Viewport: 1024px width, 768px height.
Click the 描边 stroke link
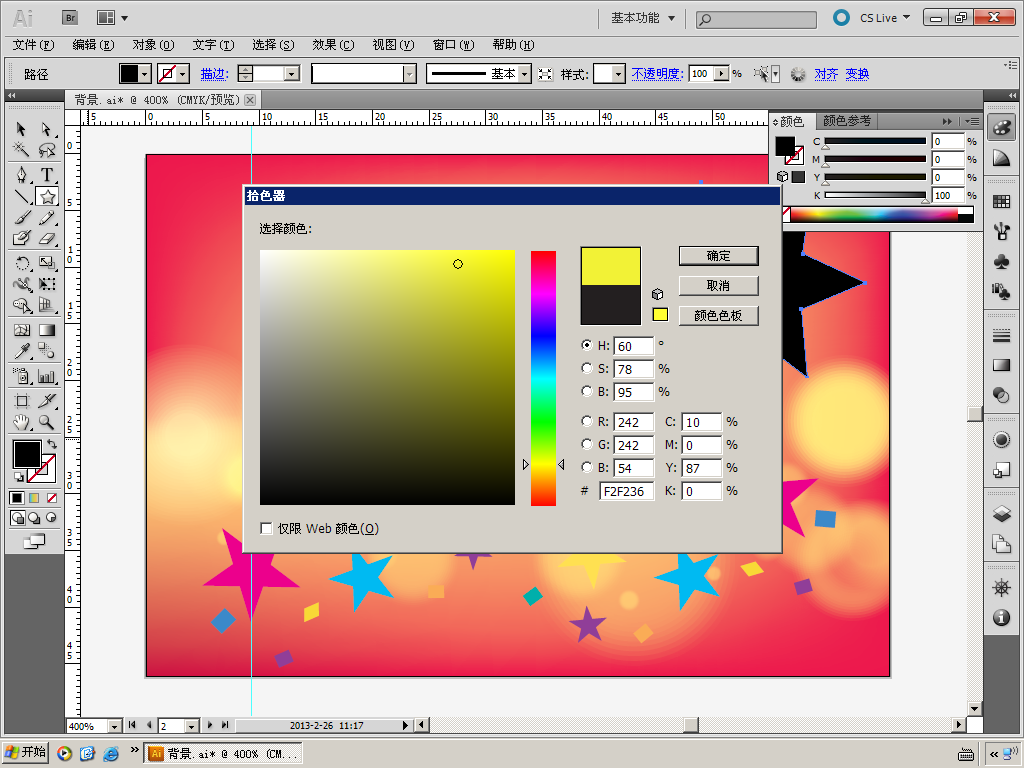click(214, 74)
